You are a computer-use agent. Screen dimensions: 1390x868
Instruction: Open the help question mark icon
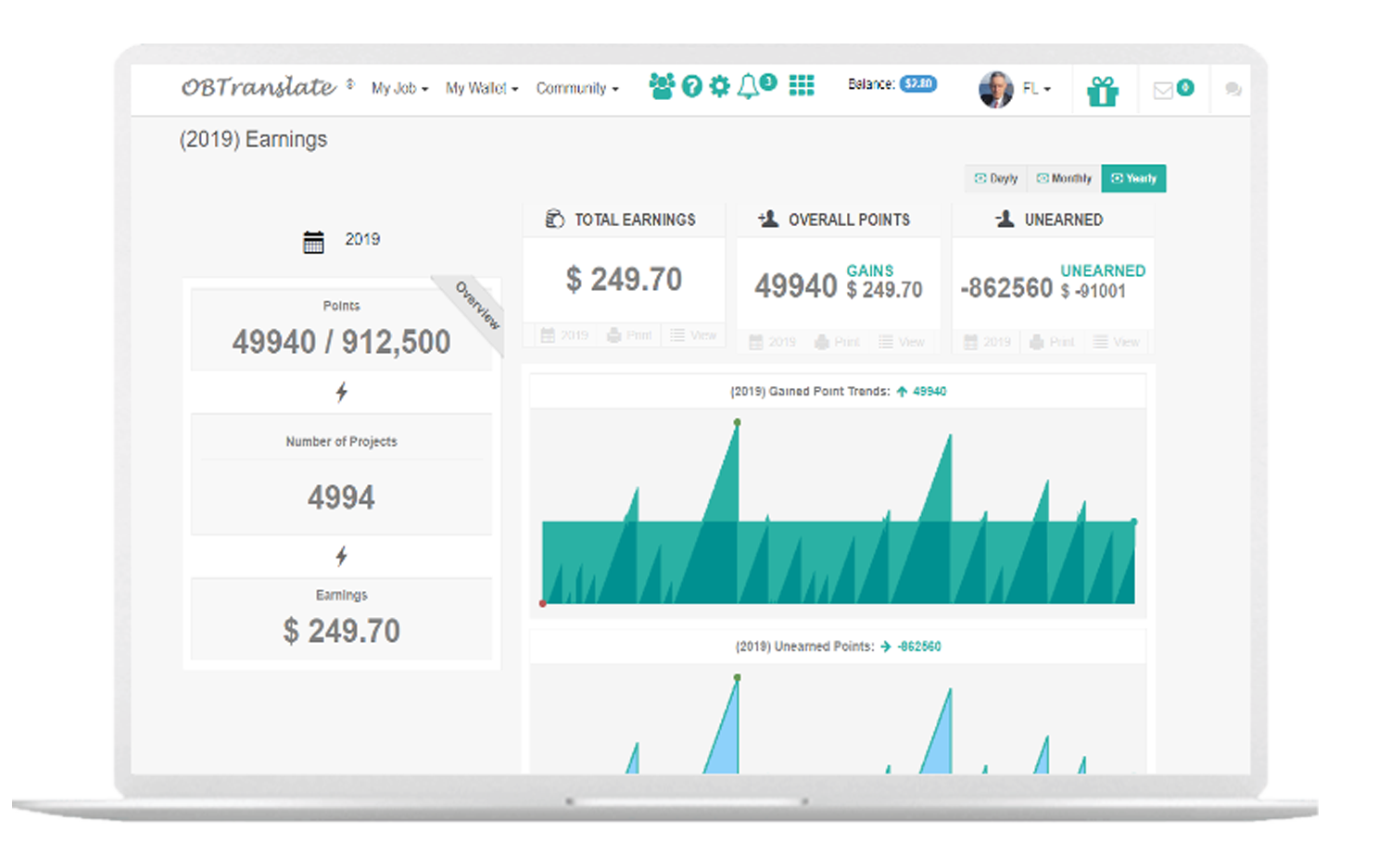[x=692, y=87]
